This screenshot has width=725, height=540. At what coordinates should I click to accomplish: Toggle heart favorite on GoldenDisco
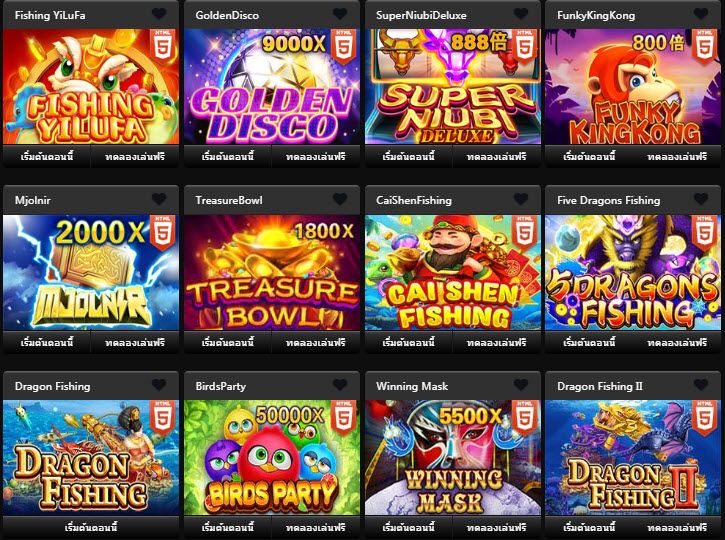point(340,14)
